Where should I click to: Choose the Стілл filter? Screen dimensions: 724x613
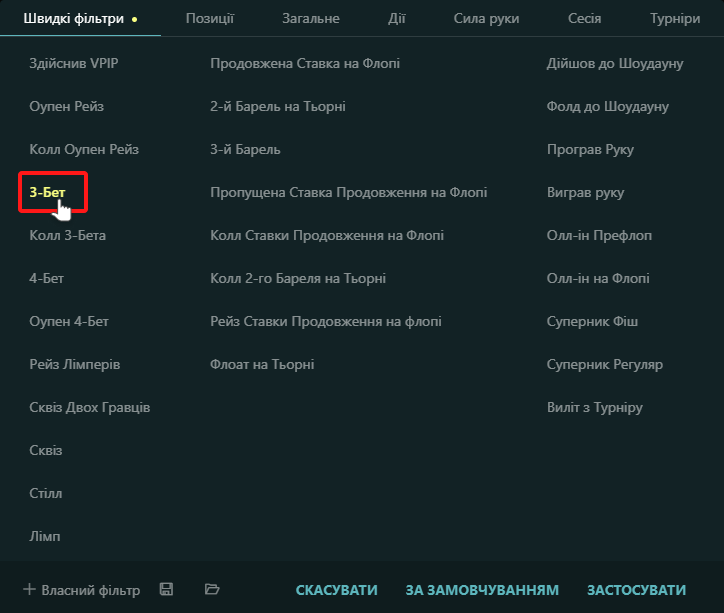click(x=46, y=493)
